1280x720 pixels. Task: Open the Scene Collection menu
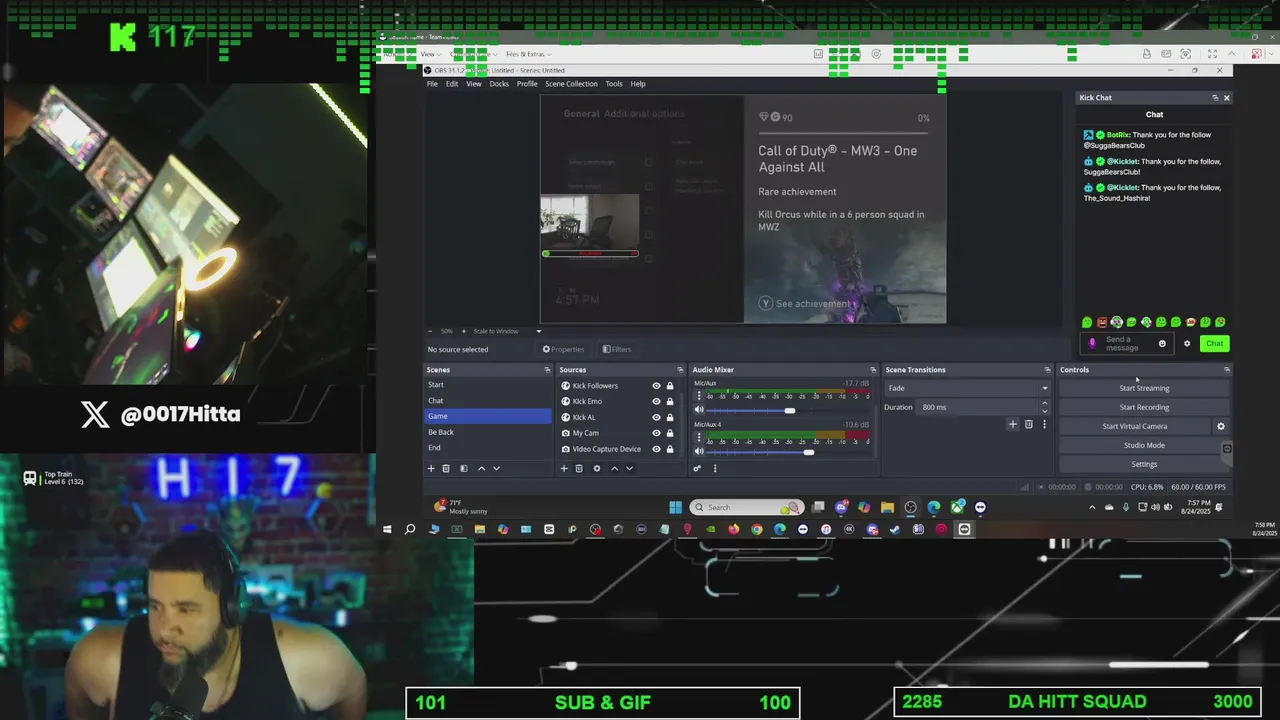[x=571, y=84]
